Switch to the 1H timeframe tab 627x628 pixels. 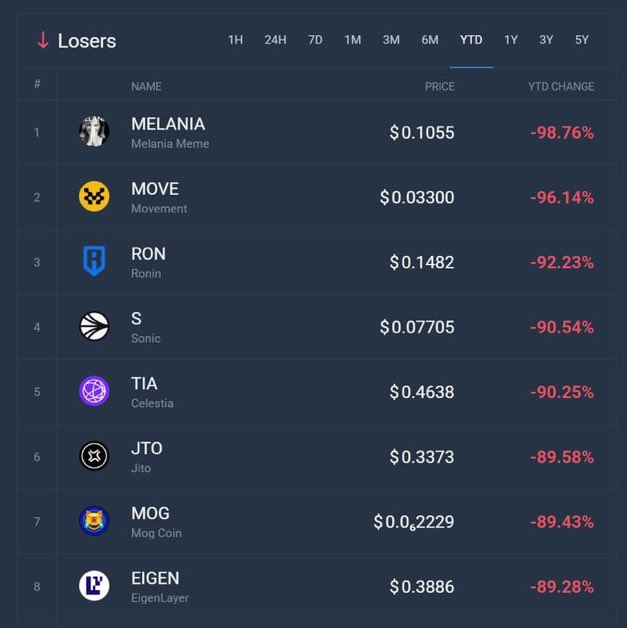235,40
